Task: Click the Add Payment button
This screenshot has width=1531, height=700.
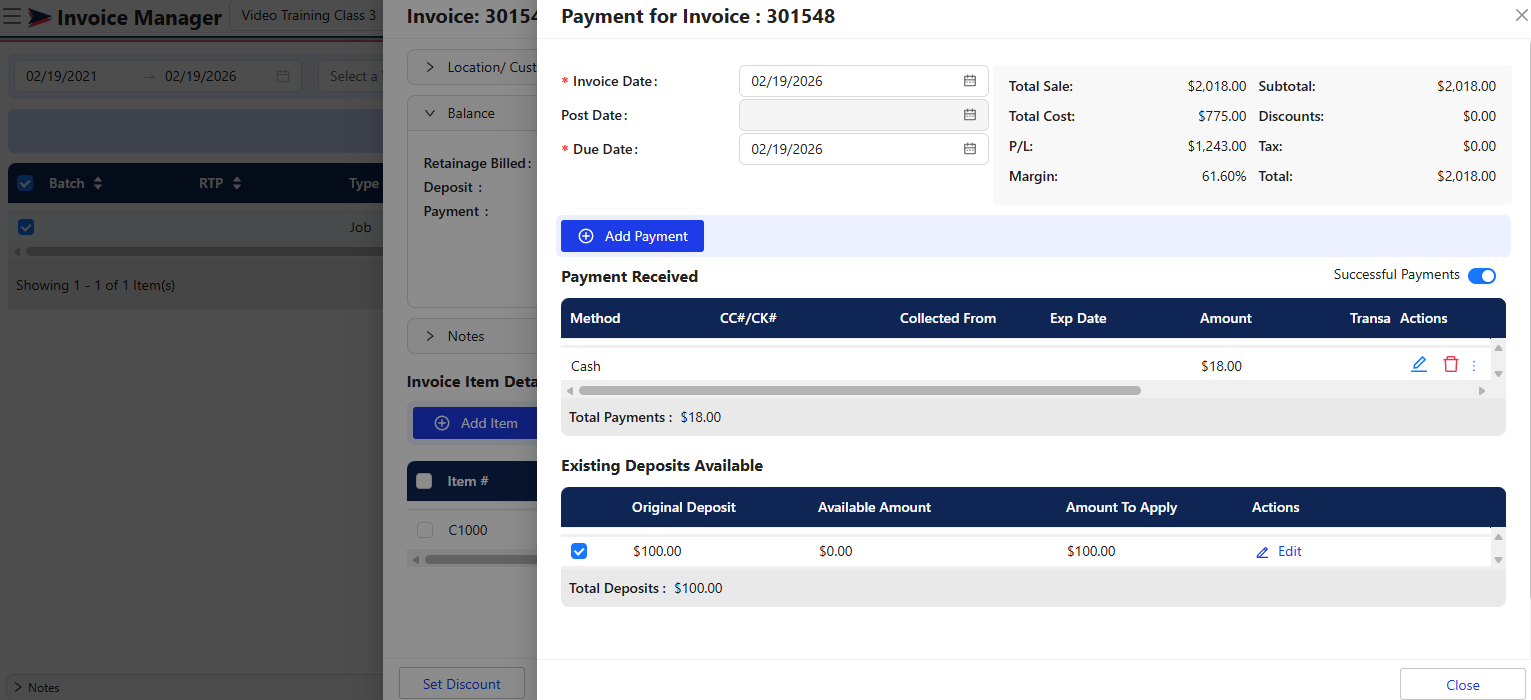Action: pyautogui.click(x=632, y=236)
